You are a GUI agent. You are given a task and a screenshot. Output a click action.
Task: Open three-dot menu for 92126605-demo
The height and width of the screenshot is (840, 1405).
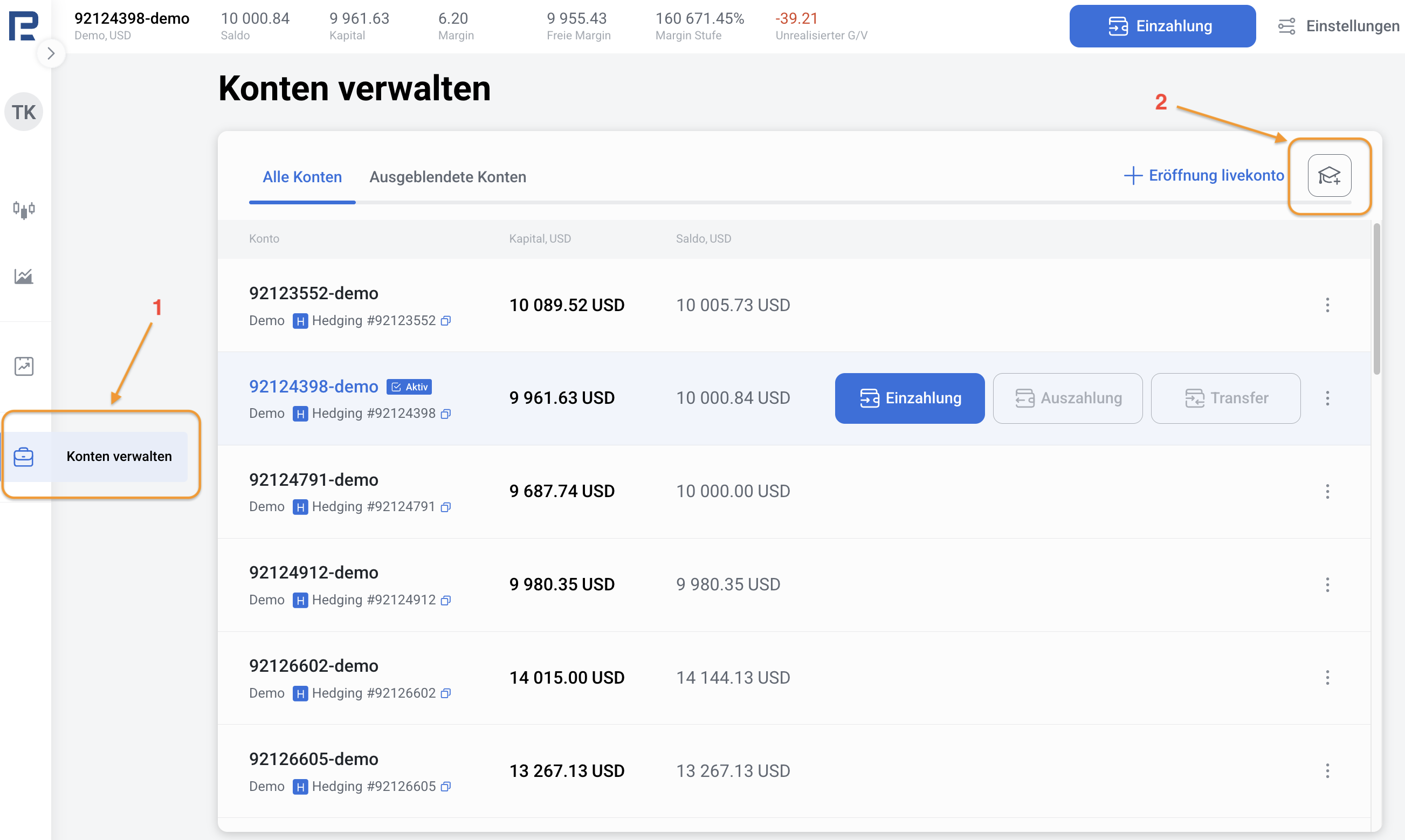pos(1327,771)
